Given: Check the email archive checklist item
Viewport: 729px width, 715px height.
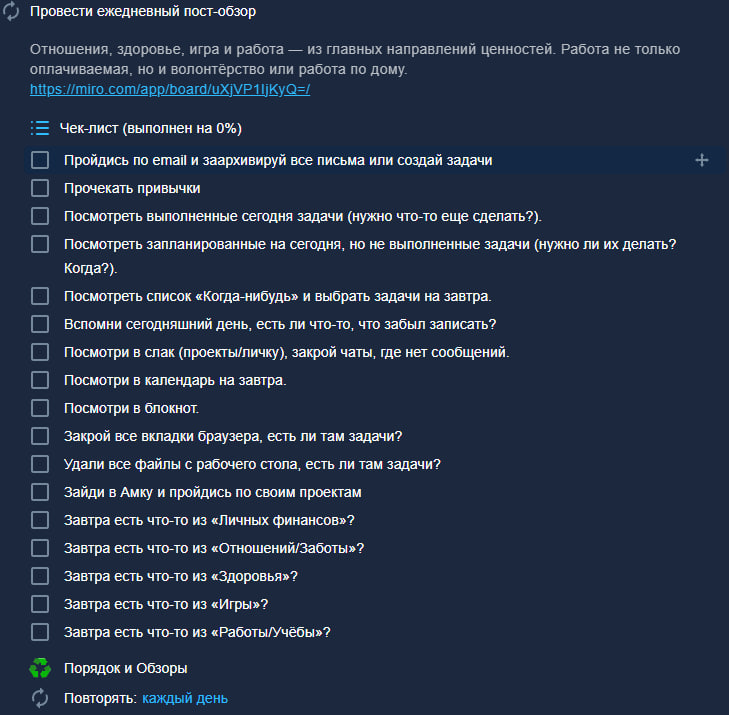Looking at the screenshot, I should pos(40,160).
